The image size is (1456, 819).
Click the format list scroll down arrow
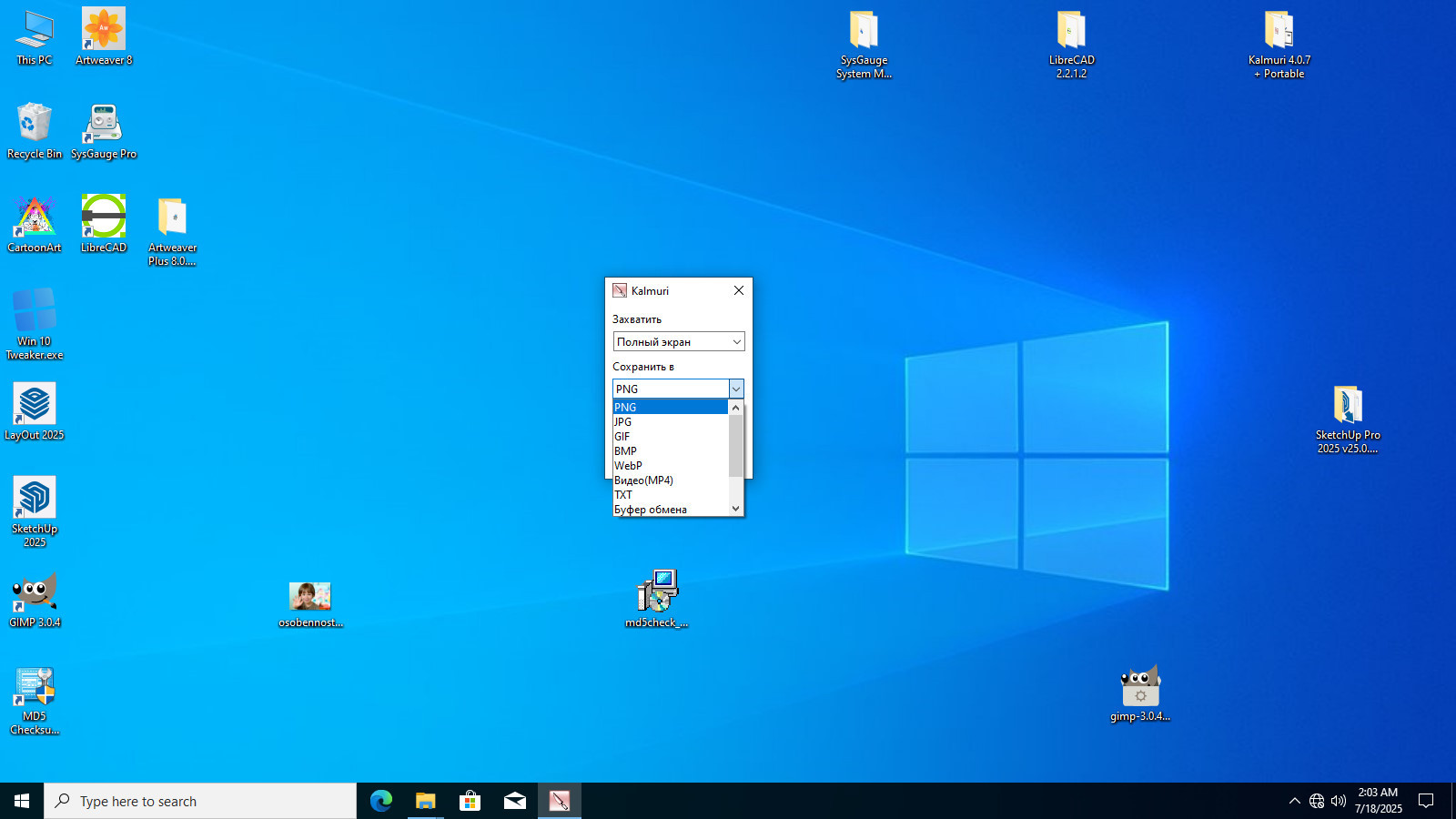click(x=736, y=509)
